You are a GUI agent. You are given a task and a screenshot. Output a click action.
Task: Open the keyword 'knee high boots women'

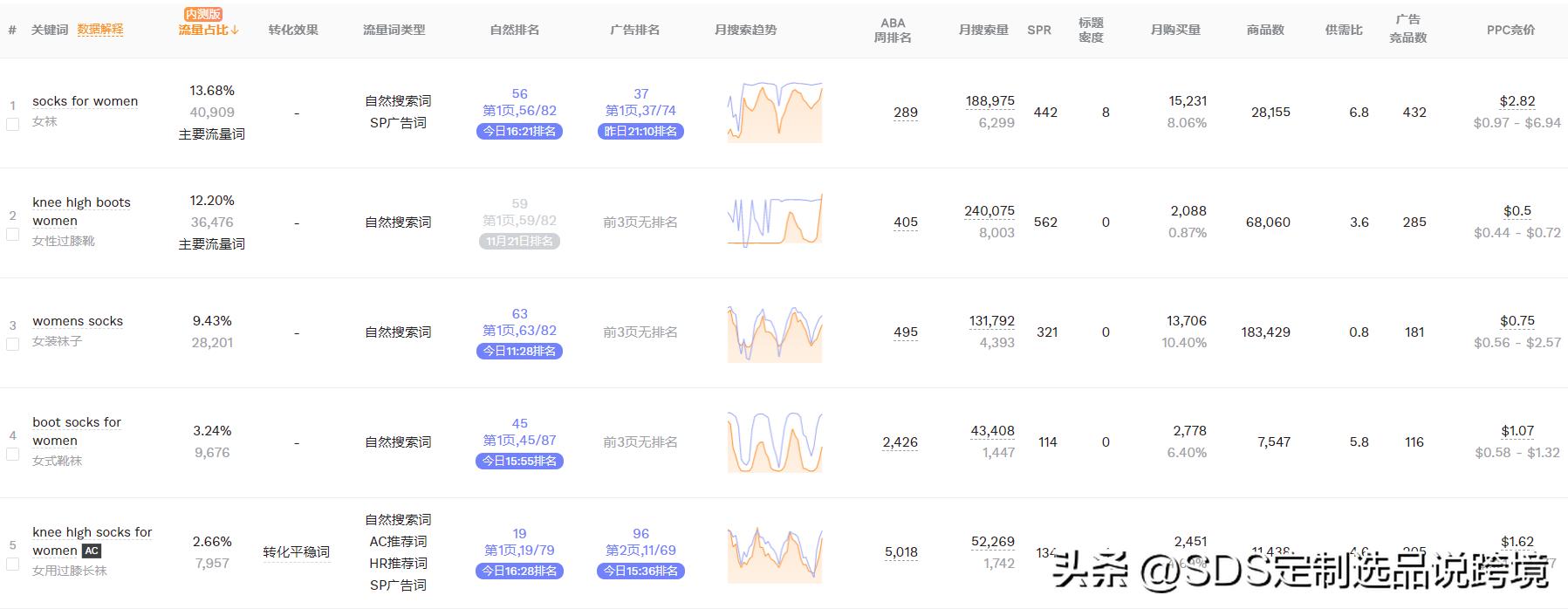[81, 211]
